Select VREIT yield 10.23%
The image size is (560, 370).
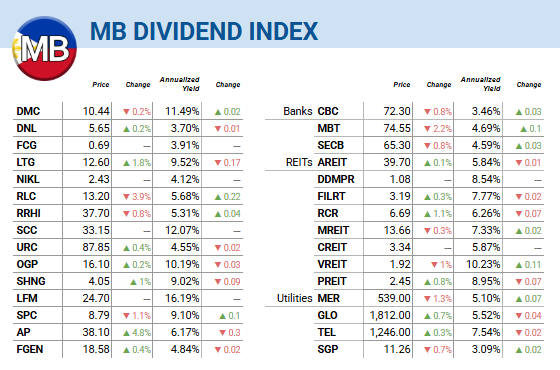483,265
